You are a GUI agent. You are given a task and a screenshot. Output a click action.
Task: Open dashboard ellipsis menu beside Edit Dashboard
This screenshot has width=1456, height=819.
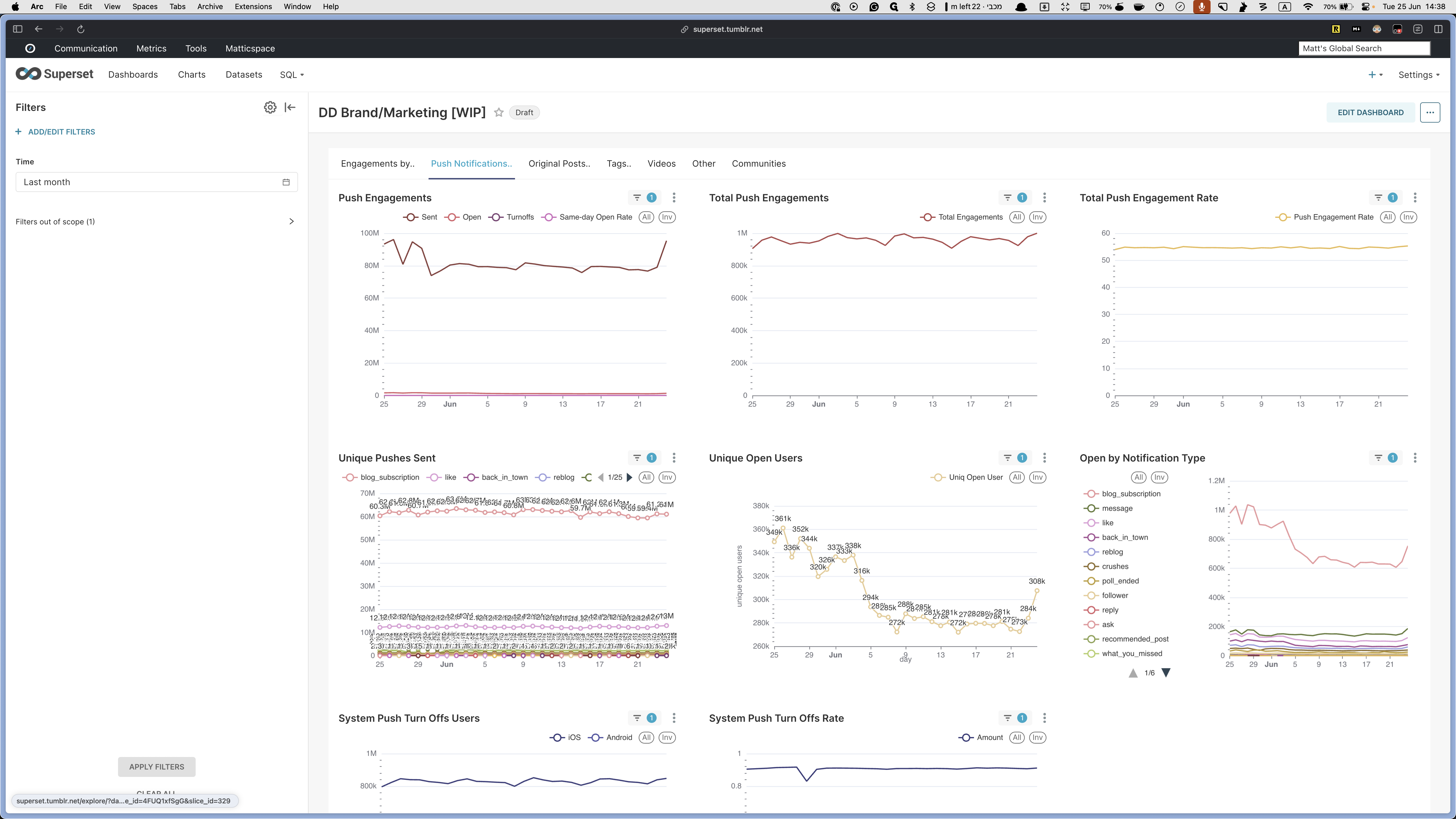(1430, 113)
